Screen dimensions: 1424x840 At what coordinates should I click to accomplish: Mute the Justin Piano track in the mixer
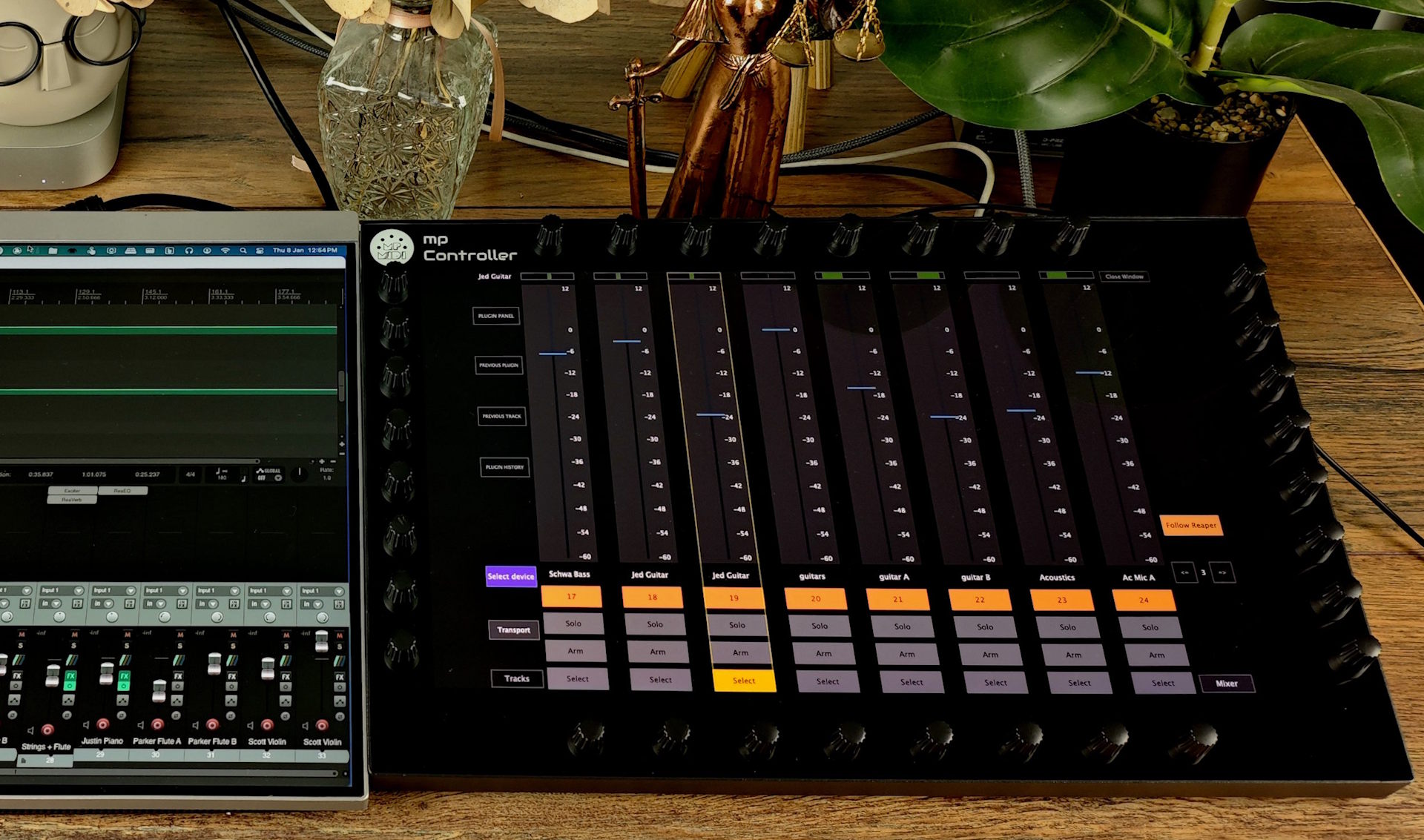[x=127, y=634]
